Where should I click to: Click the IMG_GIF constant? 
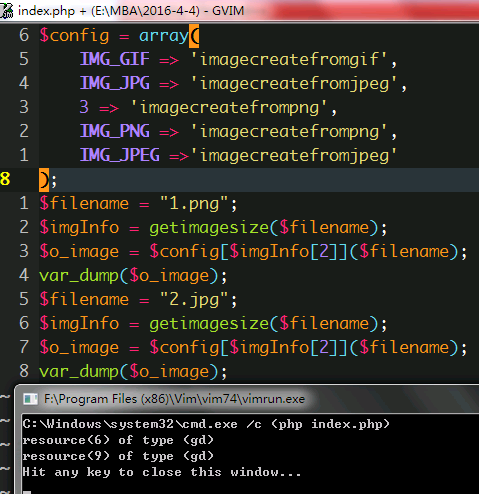pyautogui.click(x=115, y=59)
